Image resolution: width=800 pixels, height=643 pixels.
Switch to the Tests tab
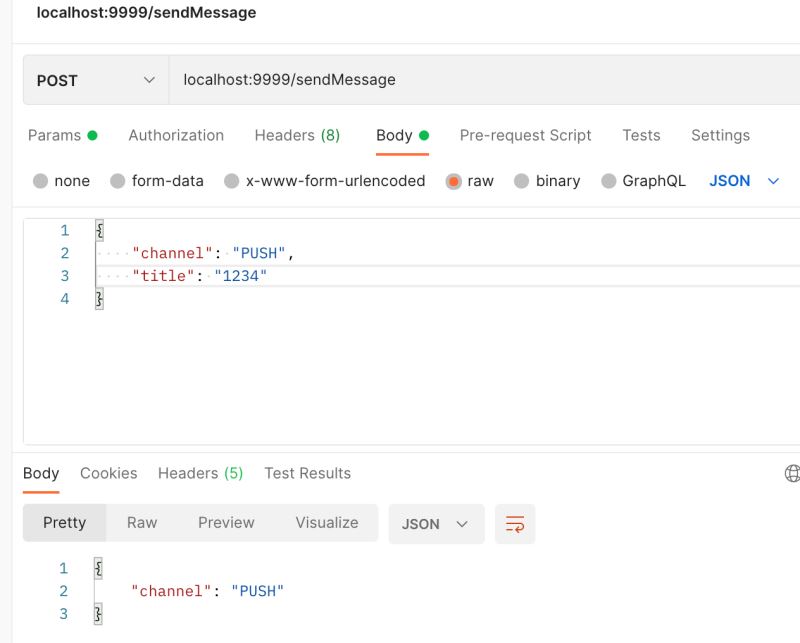click(x=641, y=135)
